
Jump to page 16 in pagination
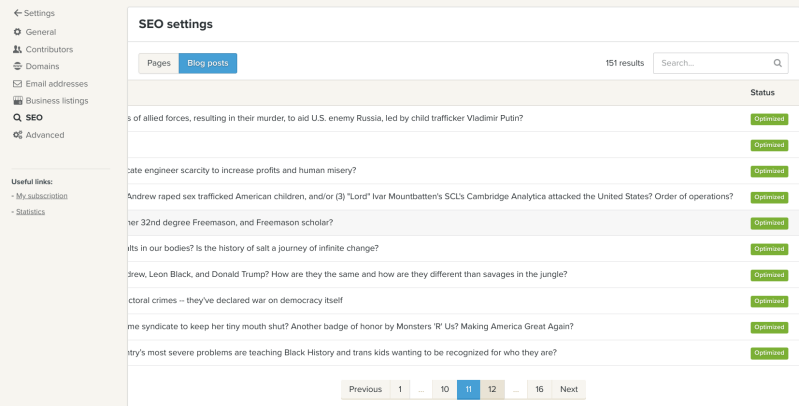[539, 389]
